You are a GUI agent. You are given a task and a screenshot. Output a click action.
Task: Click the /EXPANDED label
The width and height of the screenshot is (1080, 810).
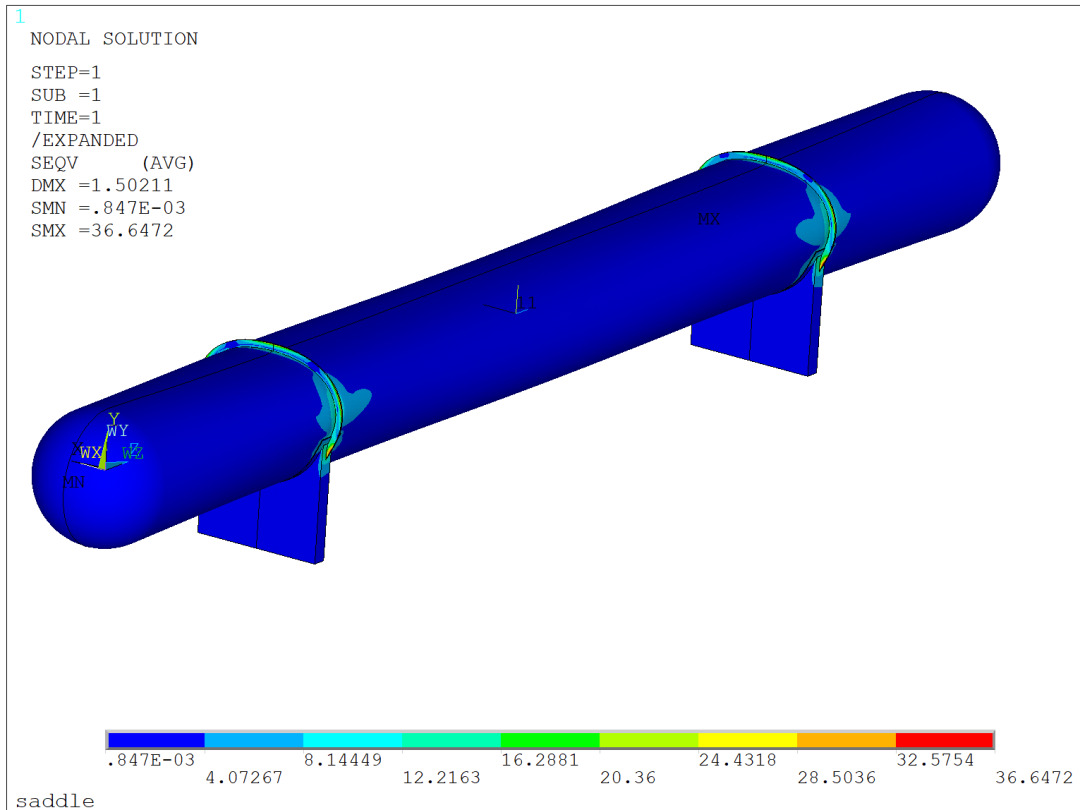(x=85, y=141)
